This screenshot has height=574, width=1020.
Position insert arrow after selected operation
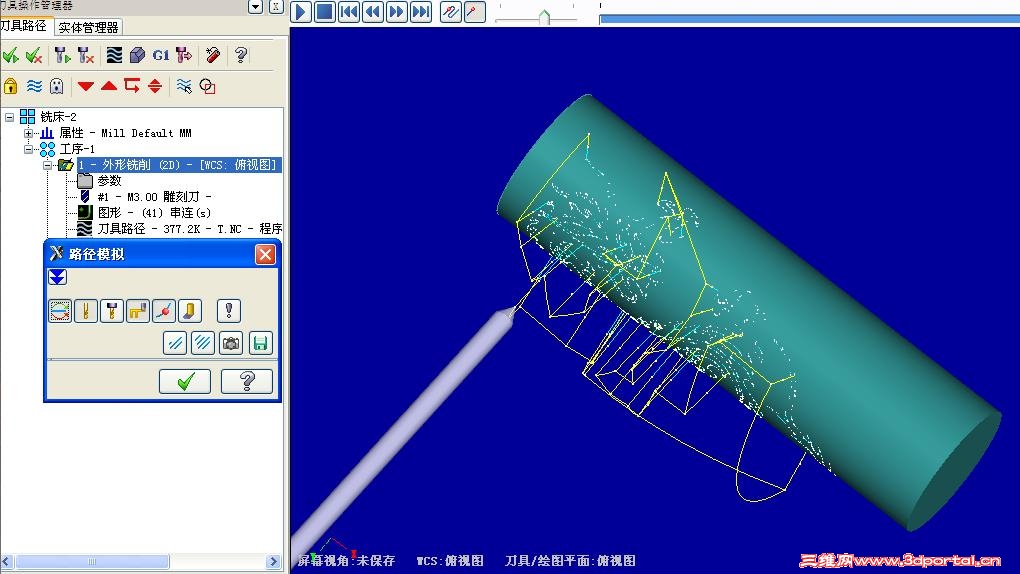(132, 86)
